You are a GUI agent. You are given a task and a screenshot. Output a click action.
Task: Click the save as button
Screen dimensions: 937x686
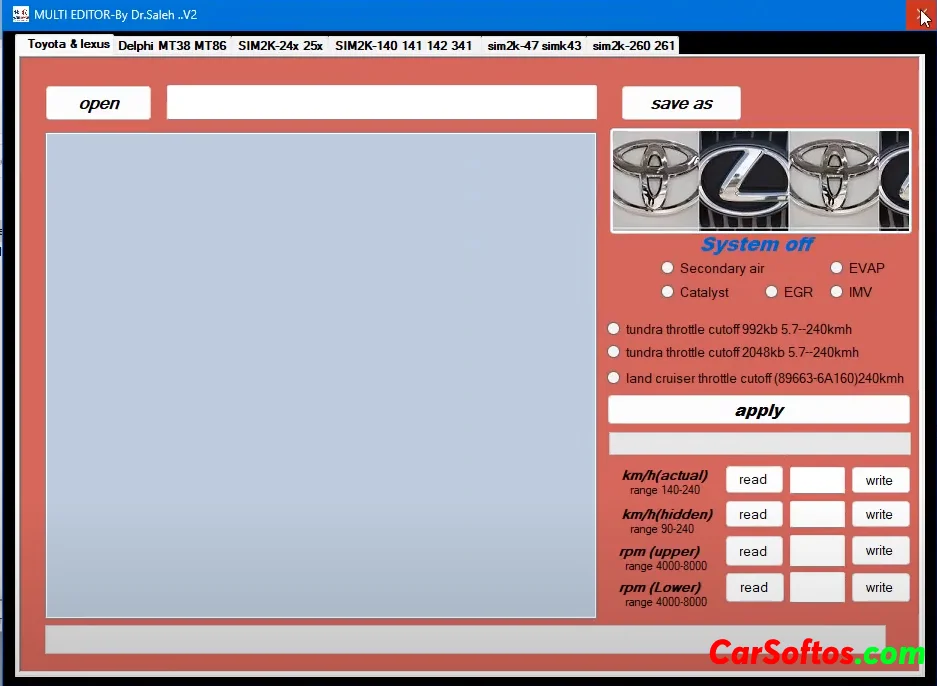[681, 103]
